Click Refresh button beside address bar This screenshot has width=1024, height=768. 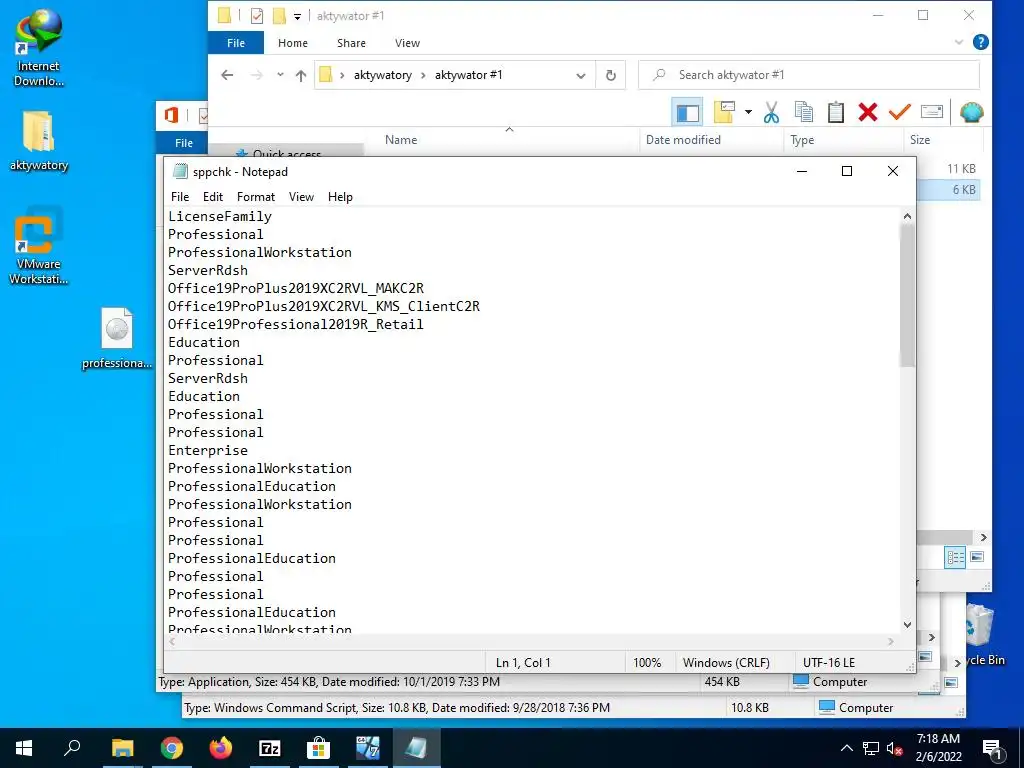pos(611,75)
